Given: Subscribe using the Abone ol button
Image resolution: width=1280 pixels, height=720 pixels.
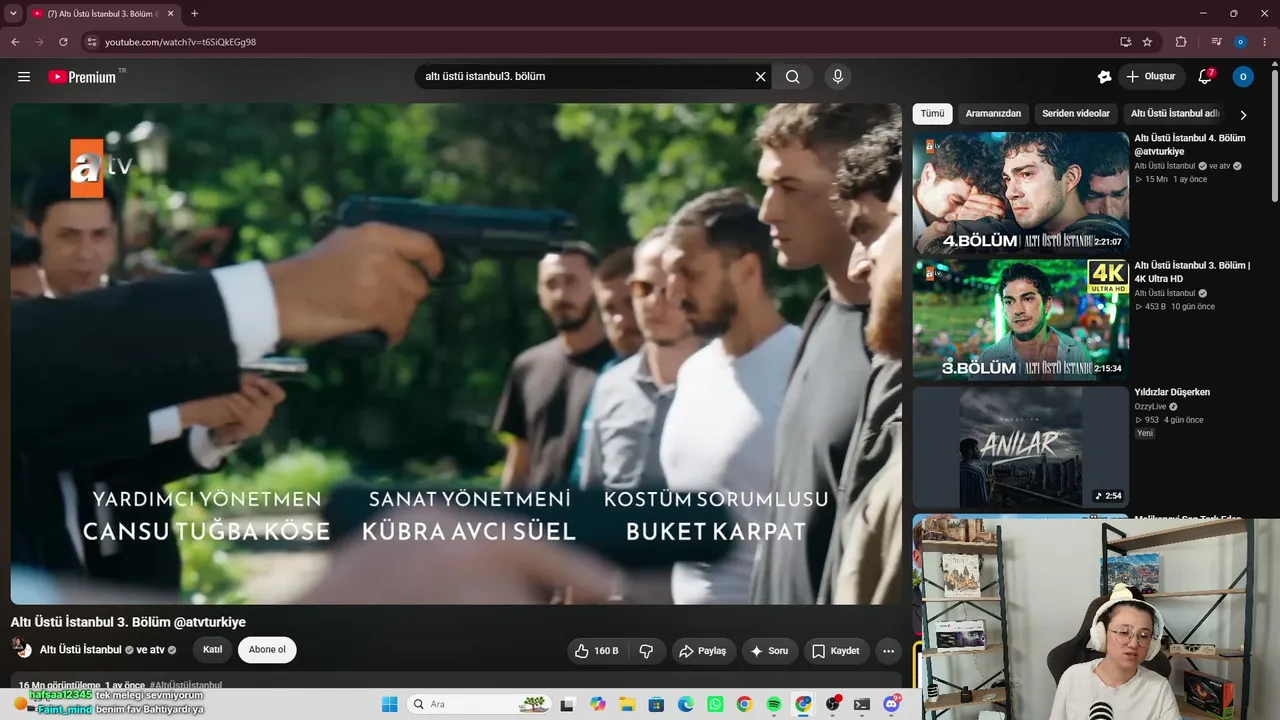Looking at the screenshot, I should coord(267,650).
